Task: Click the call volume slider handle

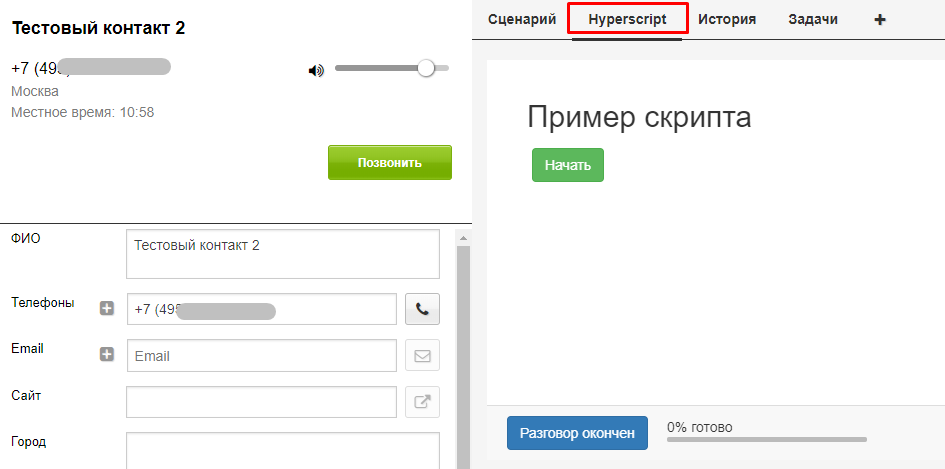Action: [x=426, y=68]
